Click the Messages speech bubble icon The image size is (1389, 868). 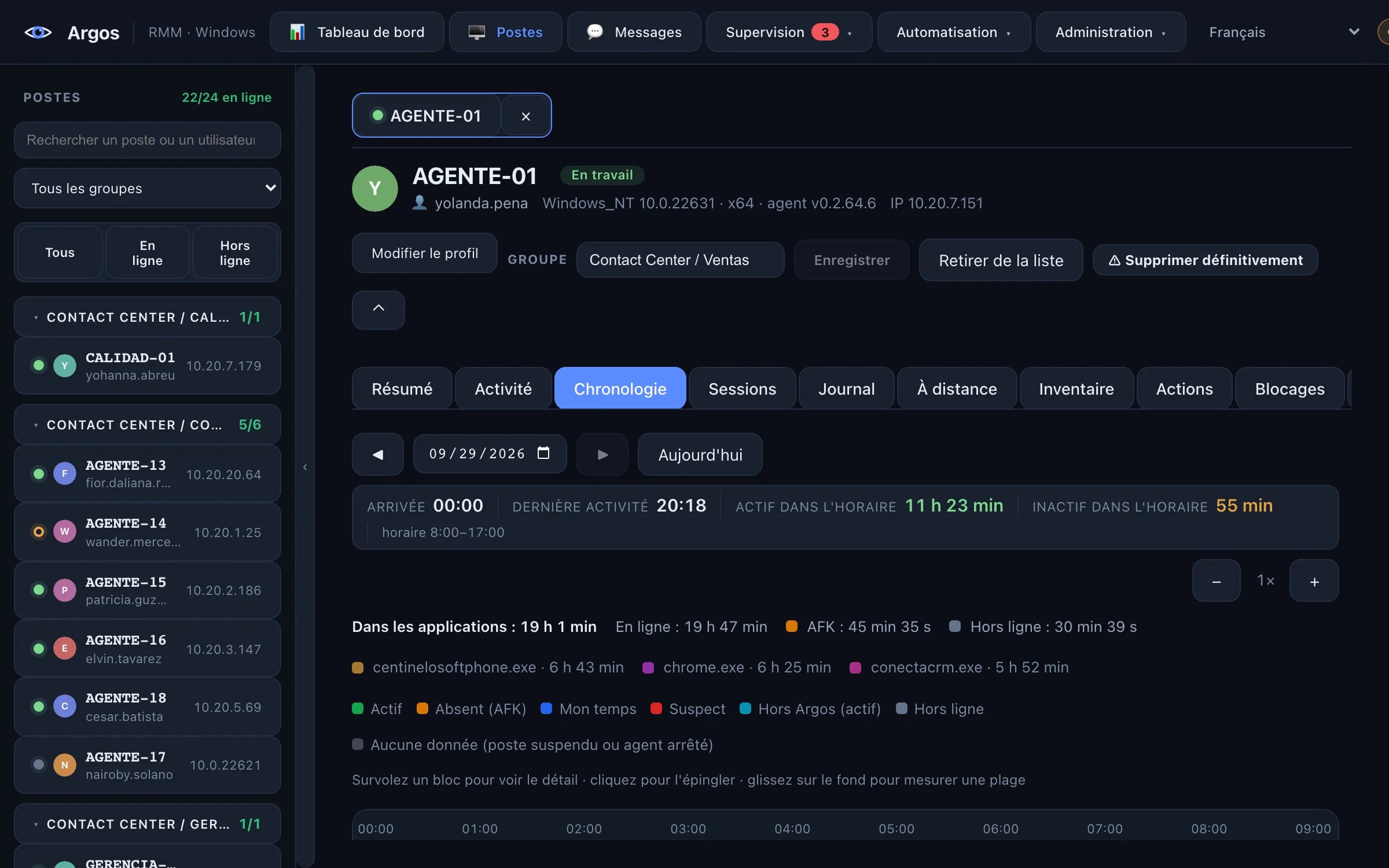tap(595, 32)
